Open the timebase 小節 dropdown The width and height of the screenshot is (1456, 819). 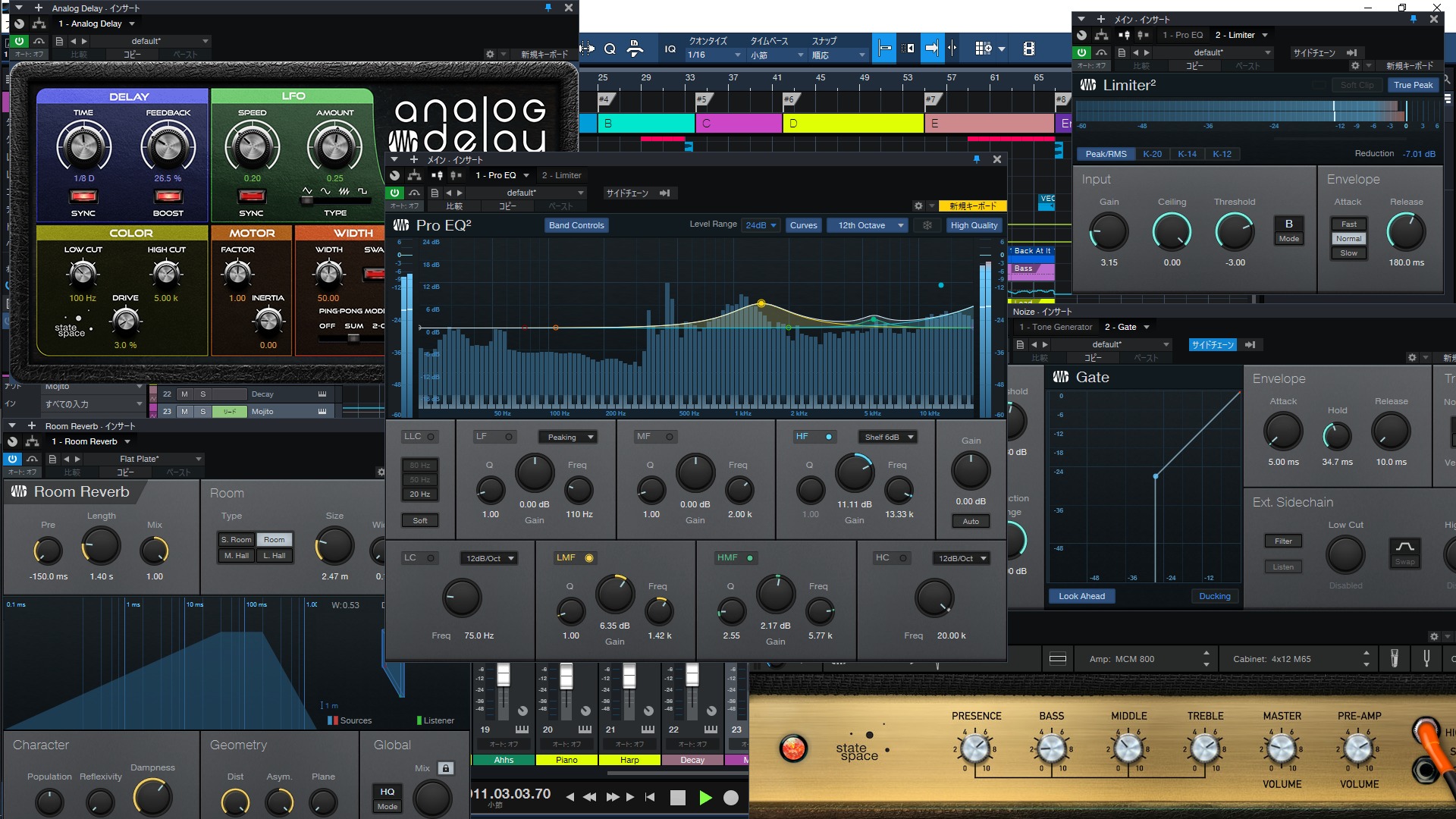[x=777, y=55]
